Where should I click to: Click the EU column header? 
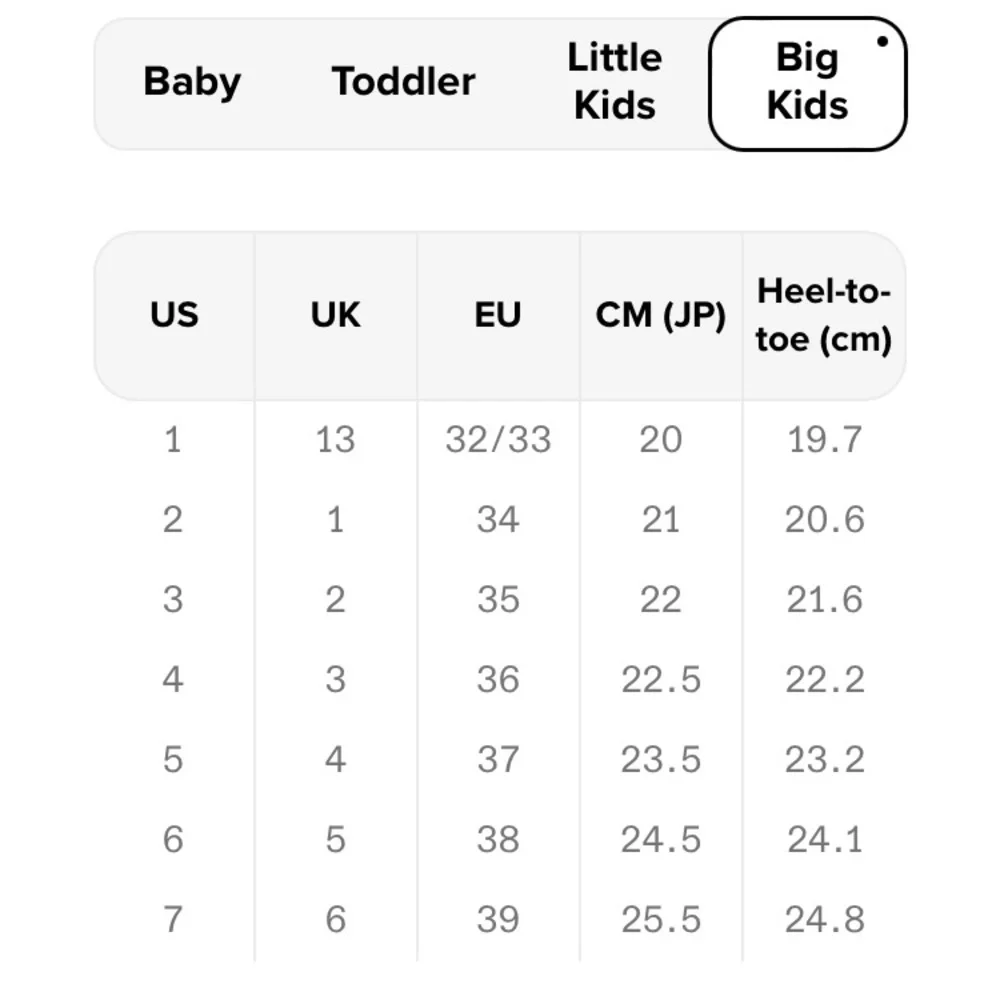tap(498, 315)
